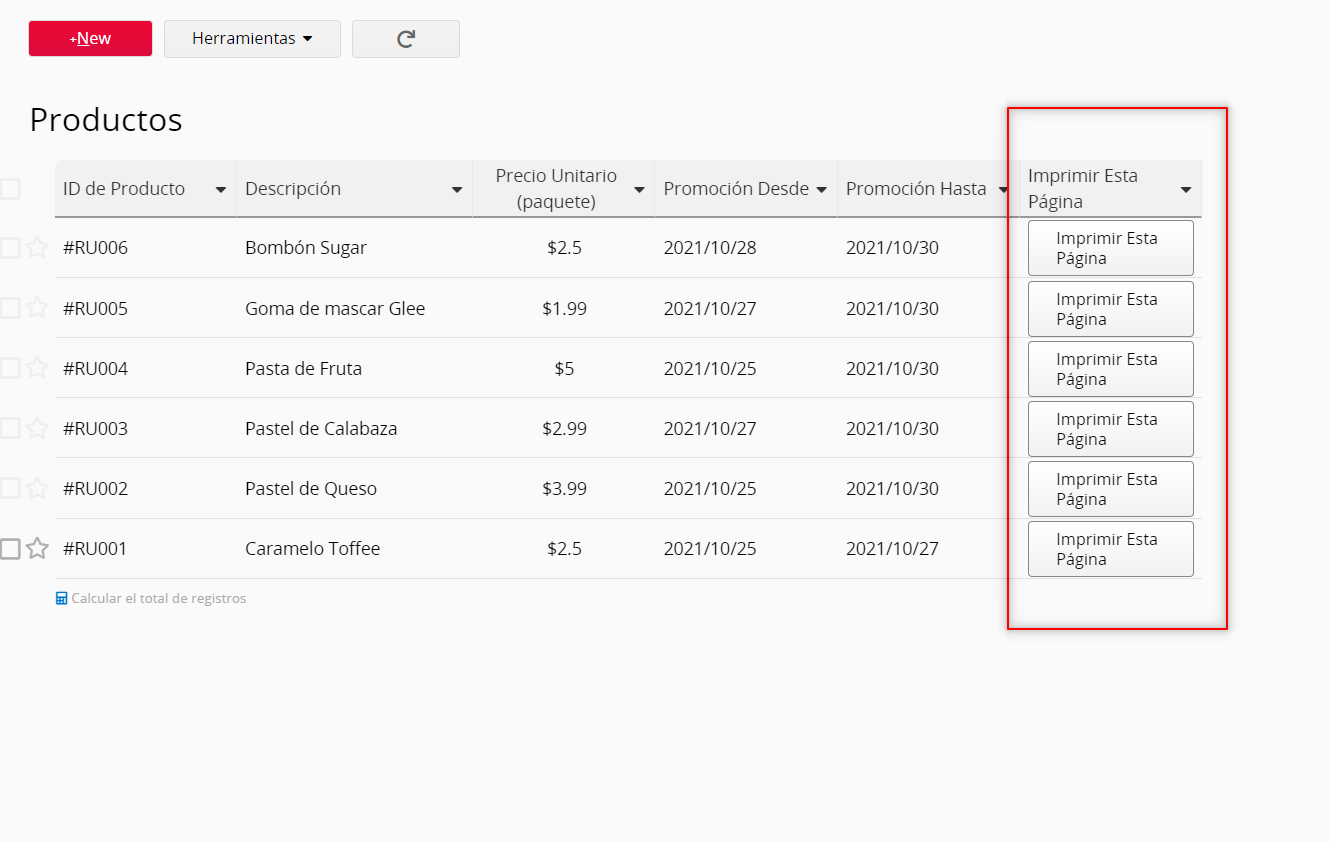The image size is (1329, 842).
Task: Expand the ID de Producto column arrow
Action: pyautogui.click(x=221, y=189)
